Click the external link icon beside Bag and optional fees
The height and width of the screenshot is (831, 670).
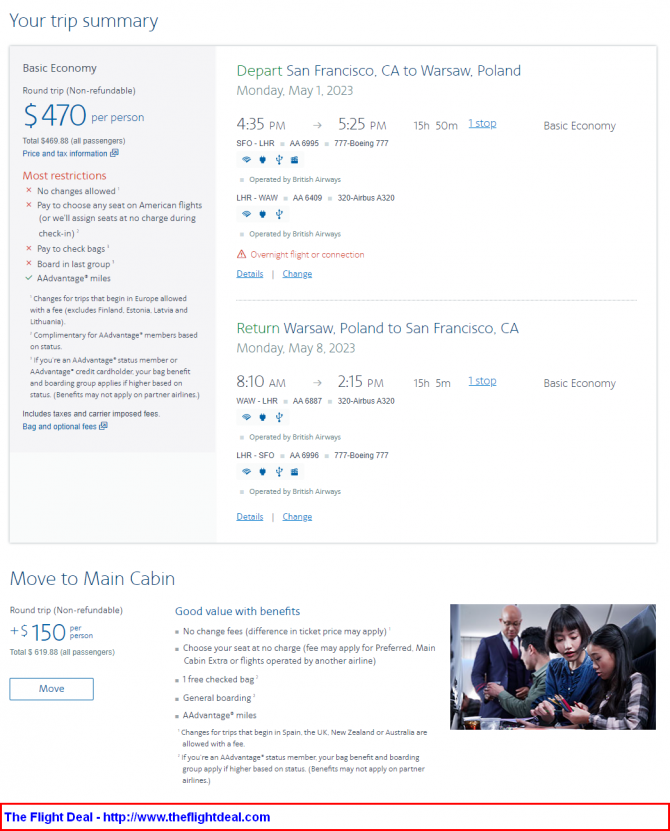[x=103, y=426]
